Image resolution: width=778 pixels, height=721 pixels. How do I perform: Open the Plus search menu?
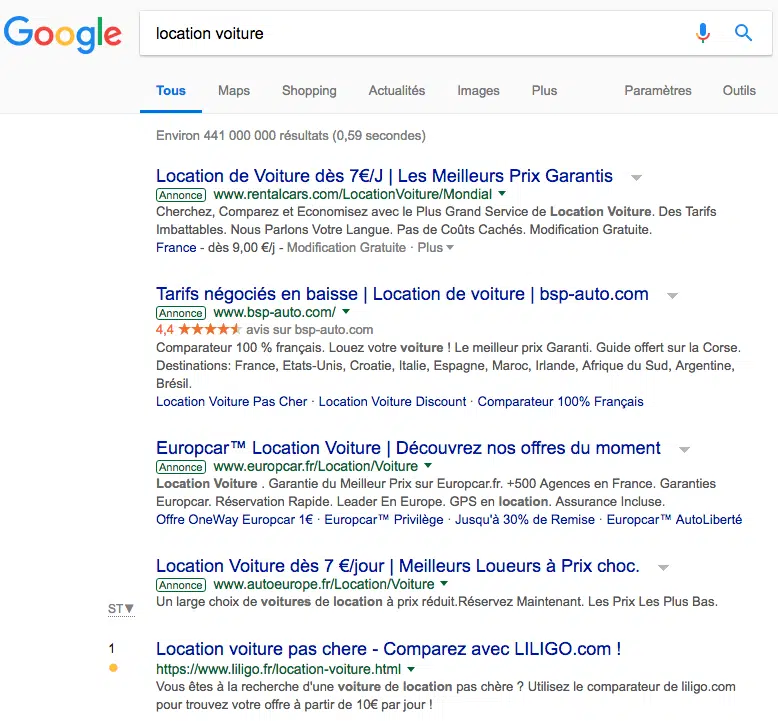[x=544, y=91]
